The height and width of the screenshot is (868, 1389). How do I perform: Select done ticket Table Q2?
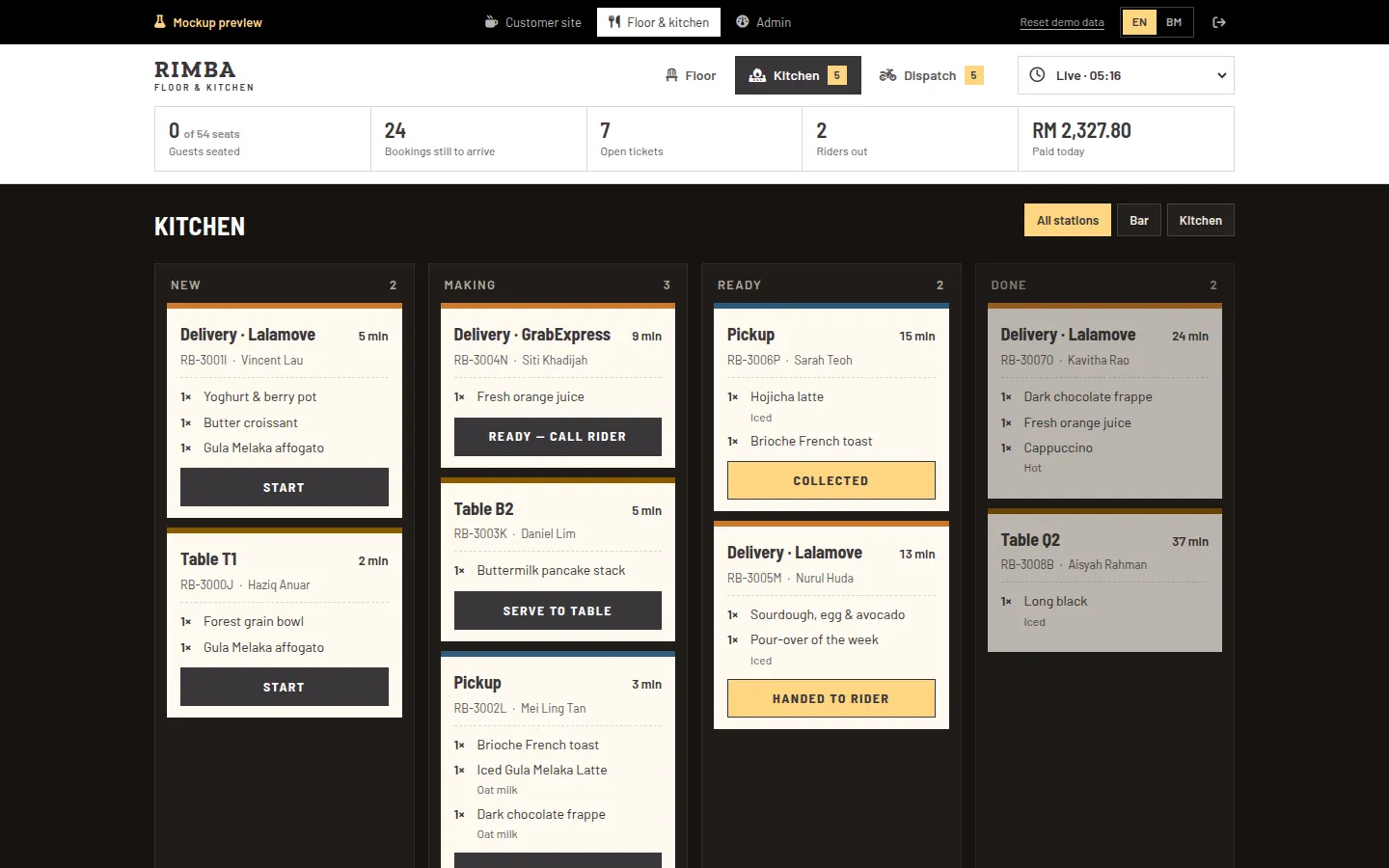pos(1104,580)
